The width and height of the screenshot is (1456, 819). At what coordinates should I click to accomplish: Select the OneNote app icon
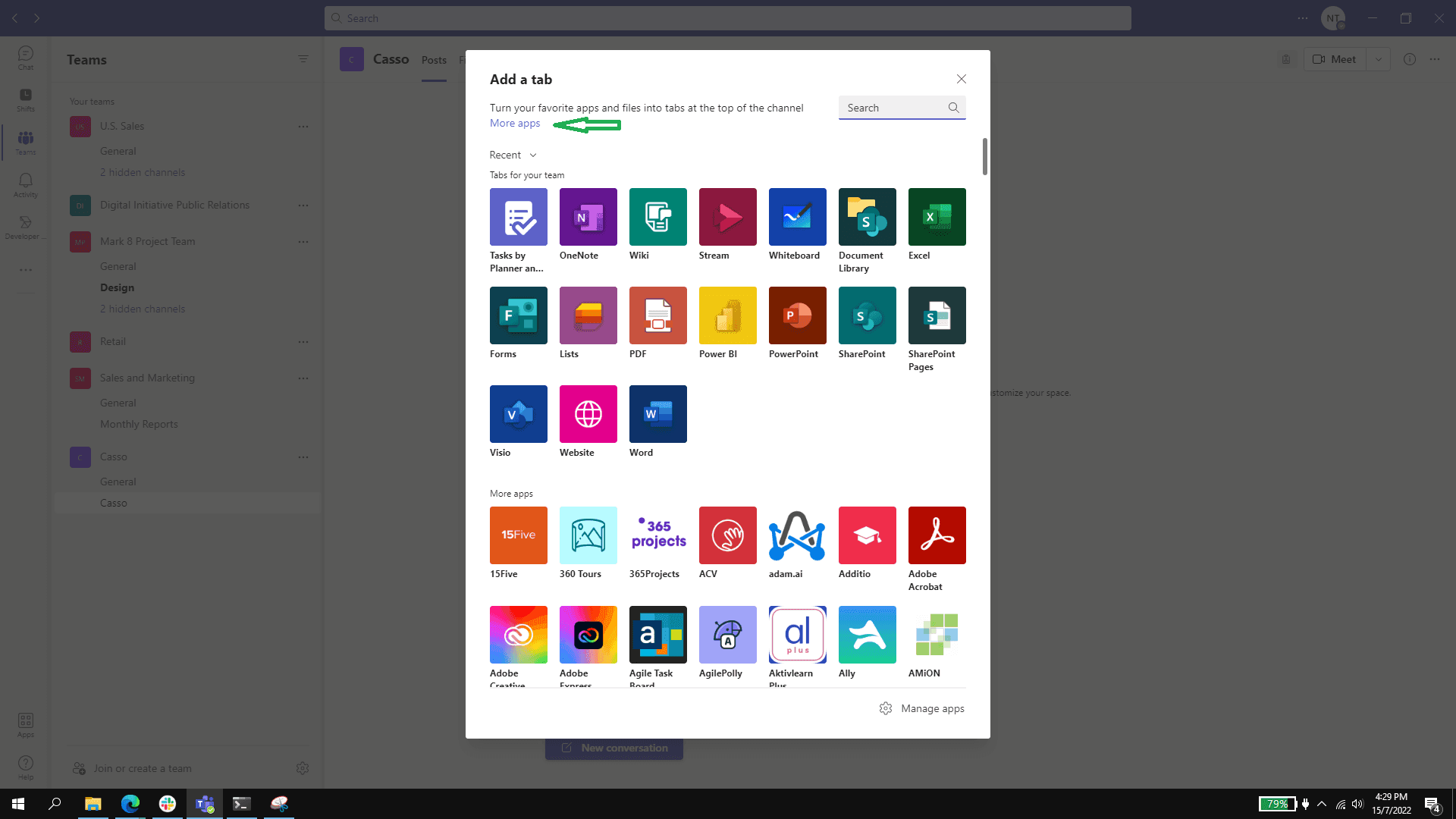(x=588, y=217)
